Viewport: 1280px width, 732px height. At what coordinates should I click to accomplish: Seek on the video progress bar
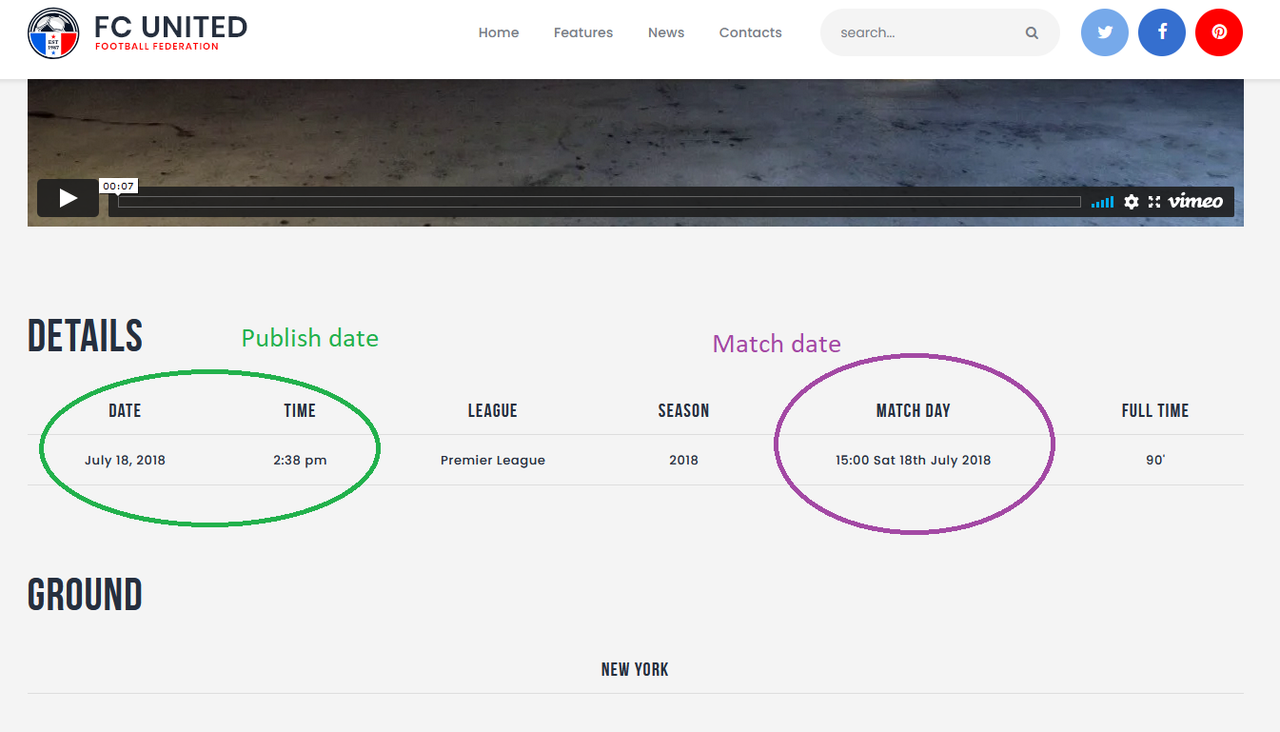599,202
